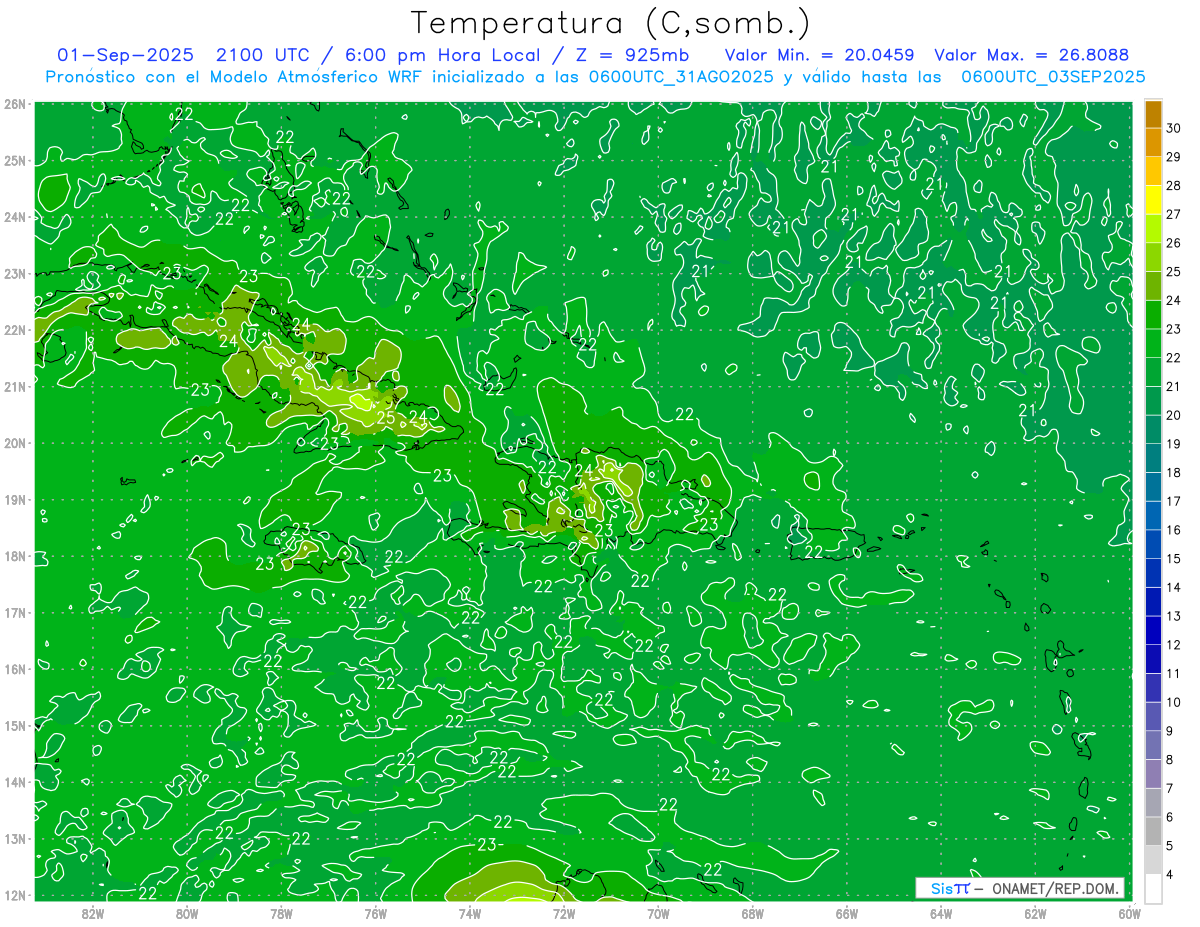Click the "23N" latitude axis label

pos(14,274)
